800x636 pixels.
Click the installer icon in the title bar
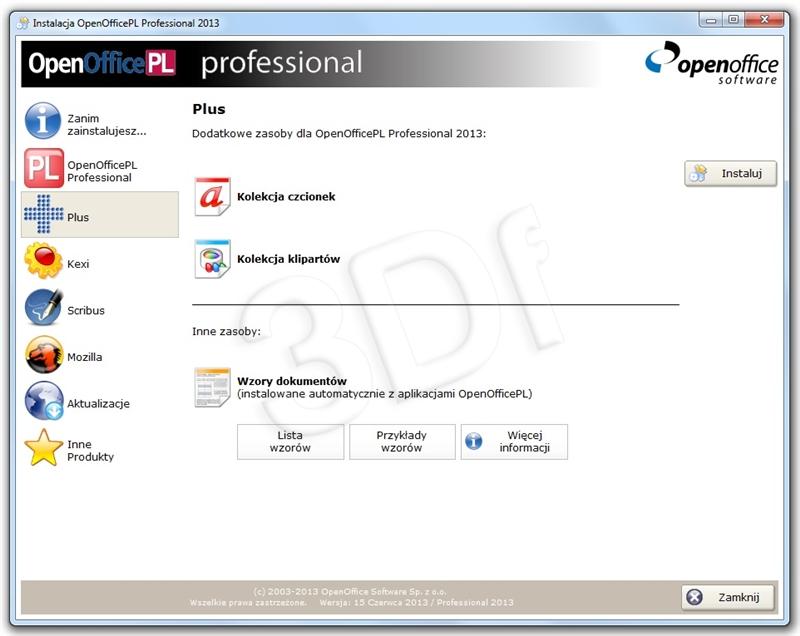point(23,23)
